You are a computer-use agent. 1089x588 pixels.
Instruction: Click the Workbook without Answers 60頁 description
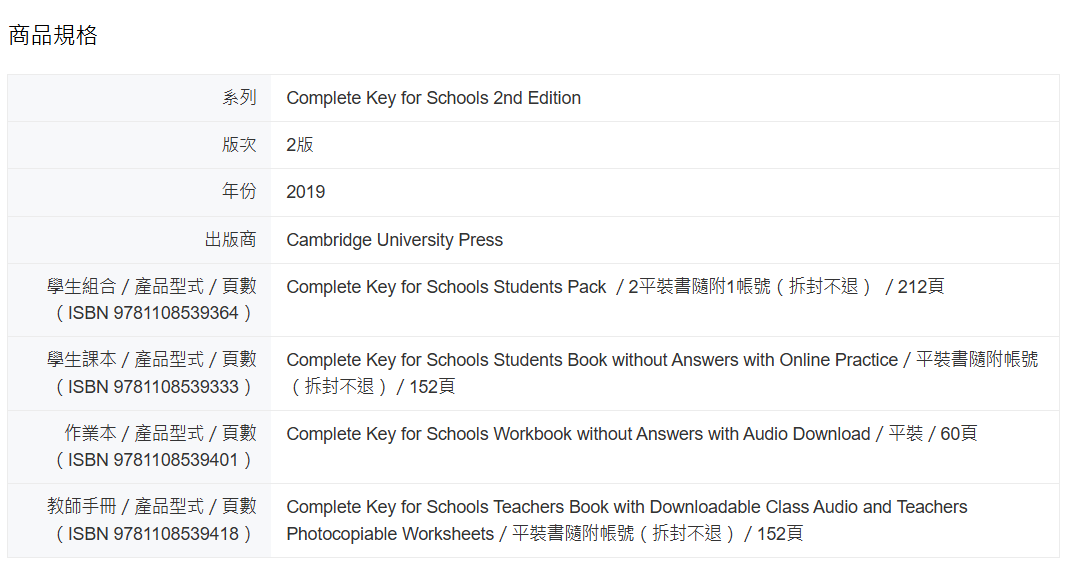point(632,434)
